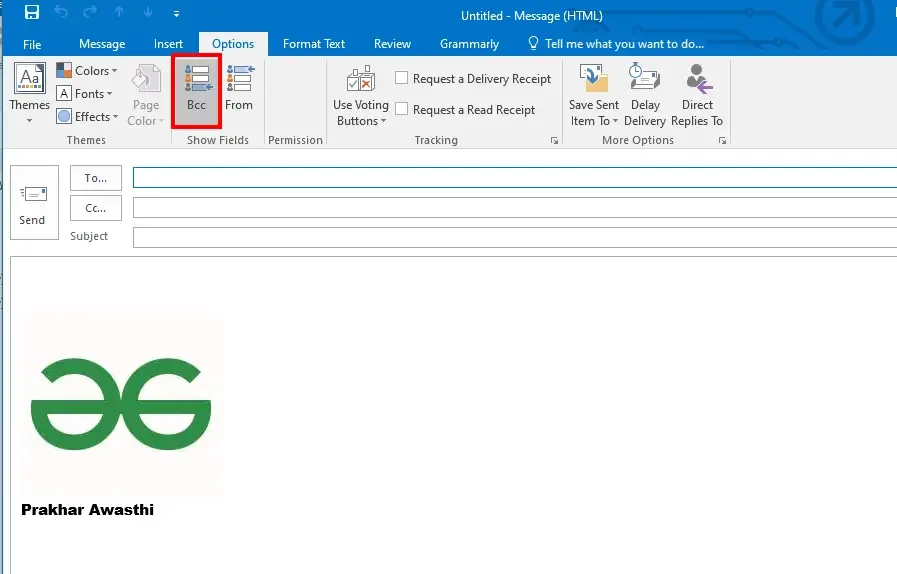
Task: Open the Use Voting Buttons dropdown
Action: [x=360, y=96]
